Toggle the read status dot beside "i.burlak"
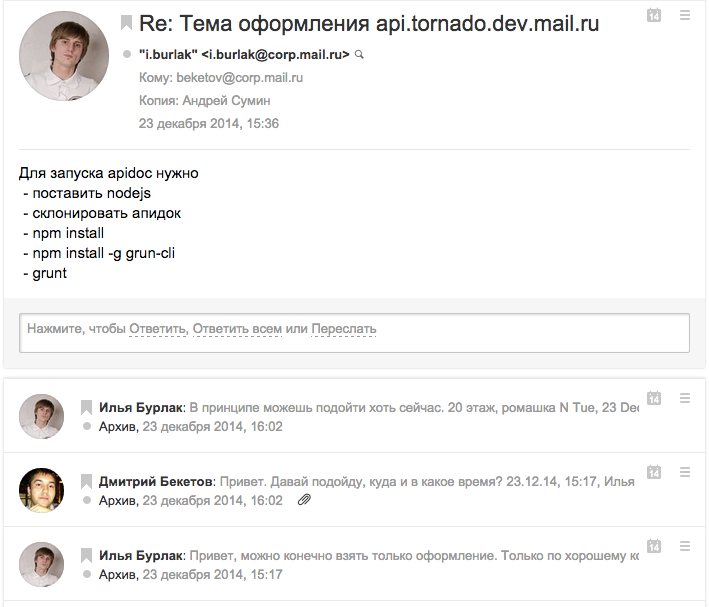Image resolution: width=710 pixels, height=607 pixels. [x=126, y=54]
